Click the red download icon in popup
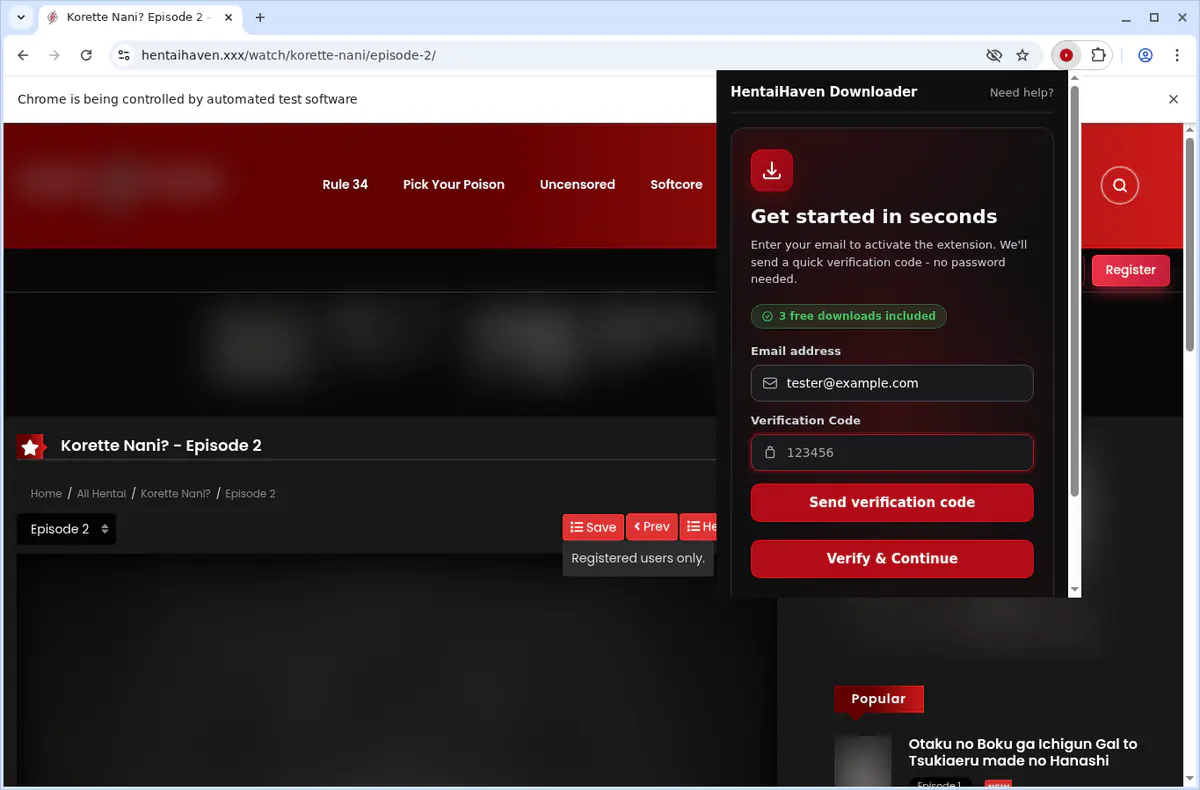This screenshot has height=790, width=1200. (772, 171)
